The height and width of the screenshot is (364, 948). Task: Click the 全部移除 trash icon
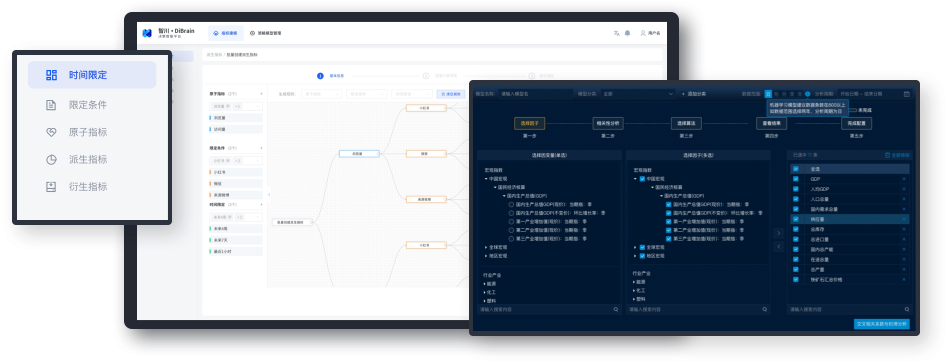[888, 155]
